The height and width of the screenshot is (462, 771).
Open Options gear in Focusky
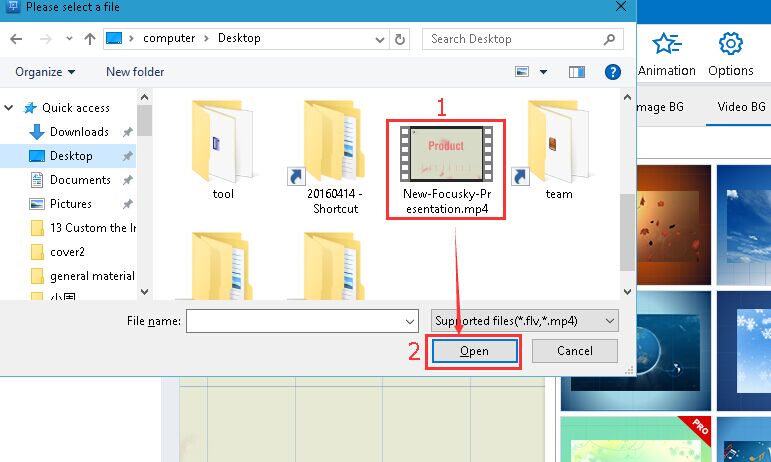point(731,55)
